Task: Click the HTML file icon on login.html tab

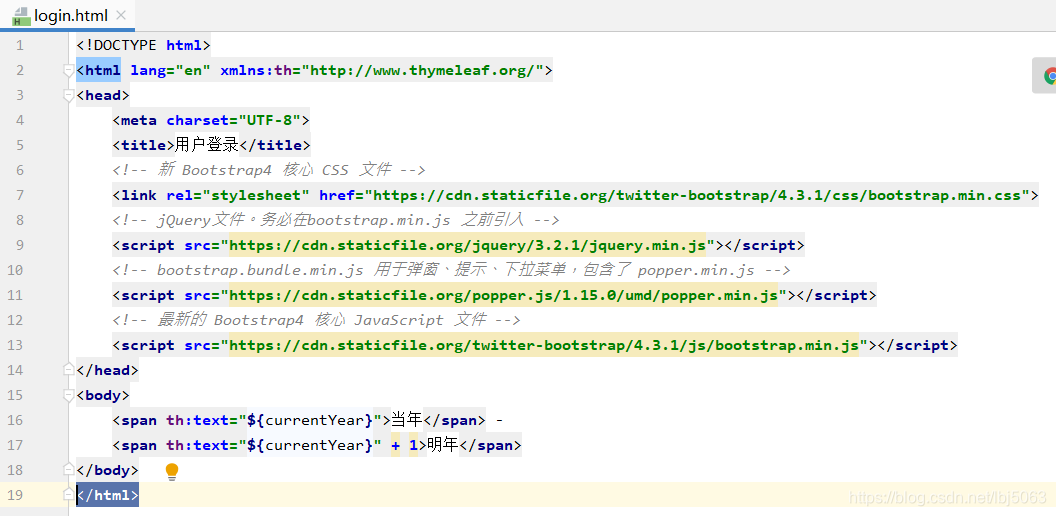Action: [22, 15]
